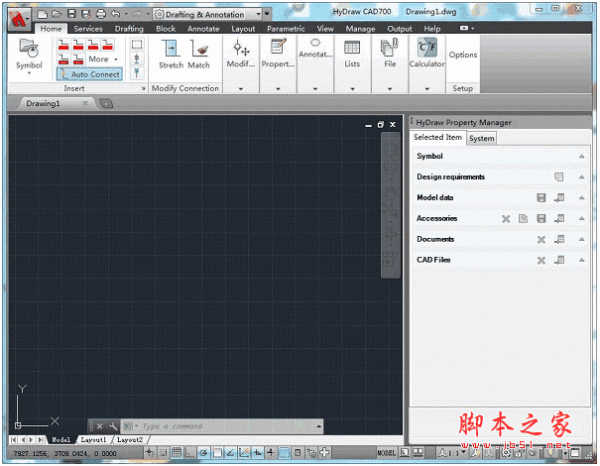Click the Options button in Setup panel
The width and height of the screenshot is (600, 466).
(x=463, y=55)
